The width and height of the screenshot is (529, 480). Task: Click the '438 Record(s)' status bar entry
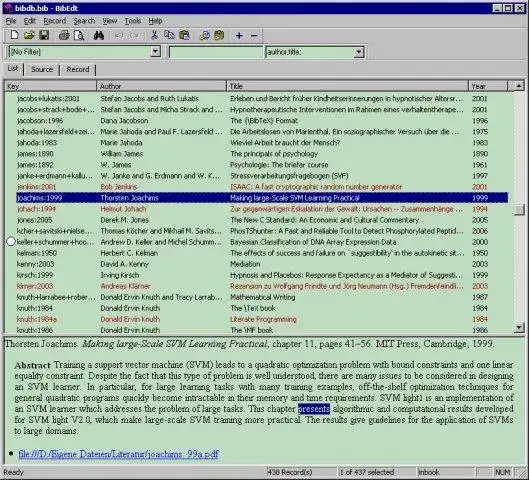[301, 473]
